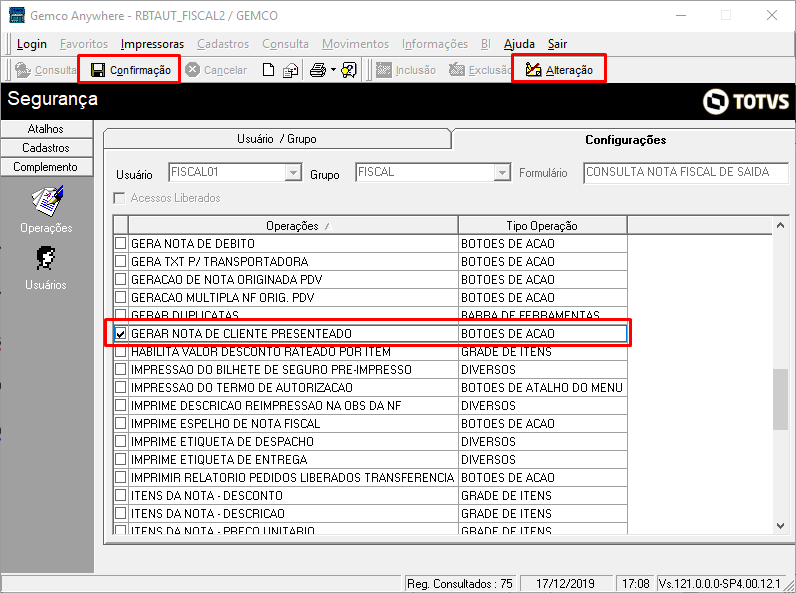Viewport: 796px width, 593px height.
Task: Click BOTOES DE ATALHO DO MENU cell
Action: [542, 387]
